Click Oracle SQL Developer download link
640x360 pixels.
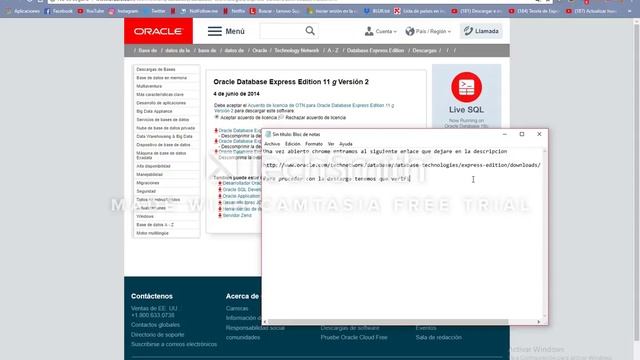tap(242, 190)
